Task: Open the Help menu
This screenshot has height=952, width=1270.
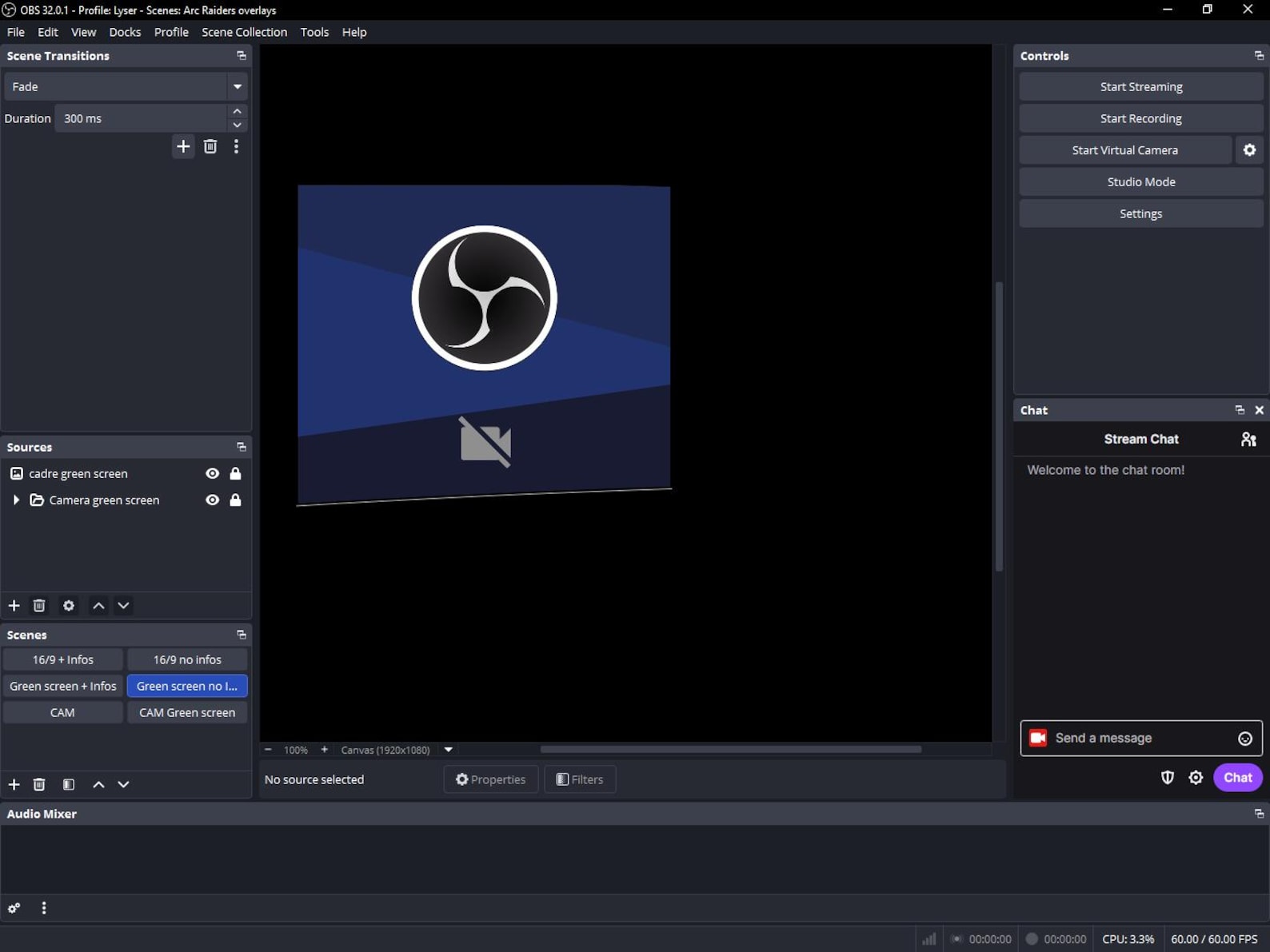Action: click(354, 32)
